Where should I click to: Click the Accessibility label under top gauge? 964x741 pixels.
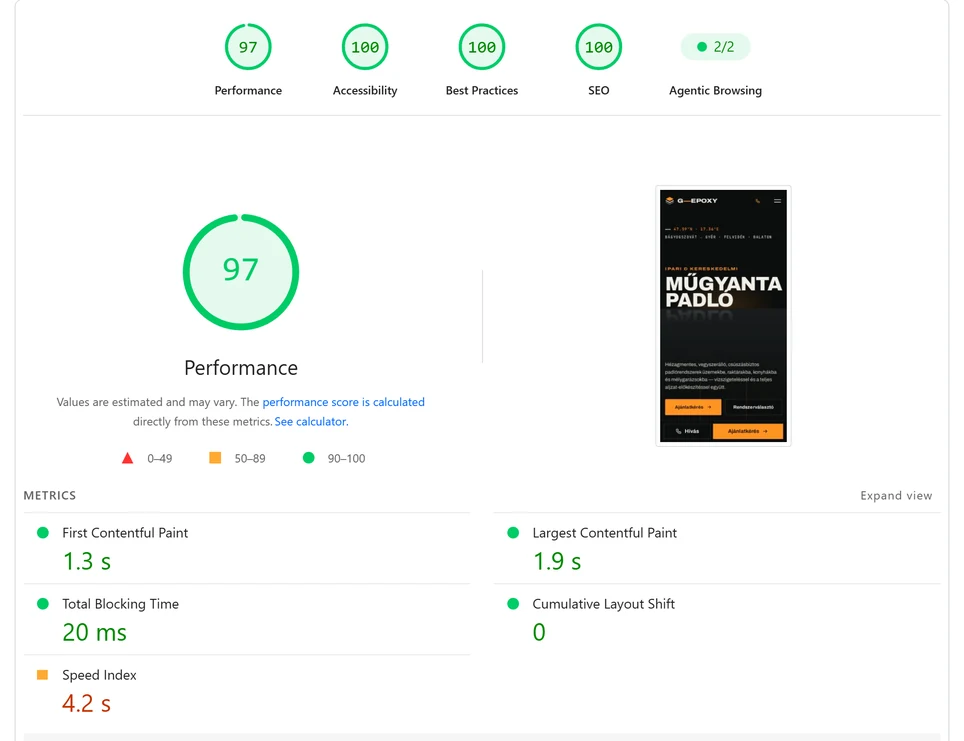(x=365, y=90)
